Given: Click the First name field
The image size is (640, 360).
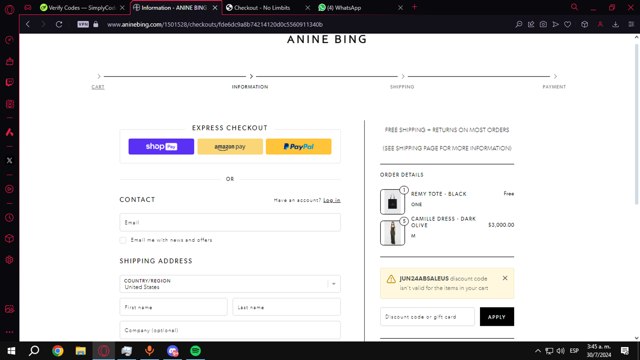Looking at the screenshot, I should click(x=173, y=307).
